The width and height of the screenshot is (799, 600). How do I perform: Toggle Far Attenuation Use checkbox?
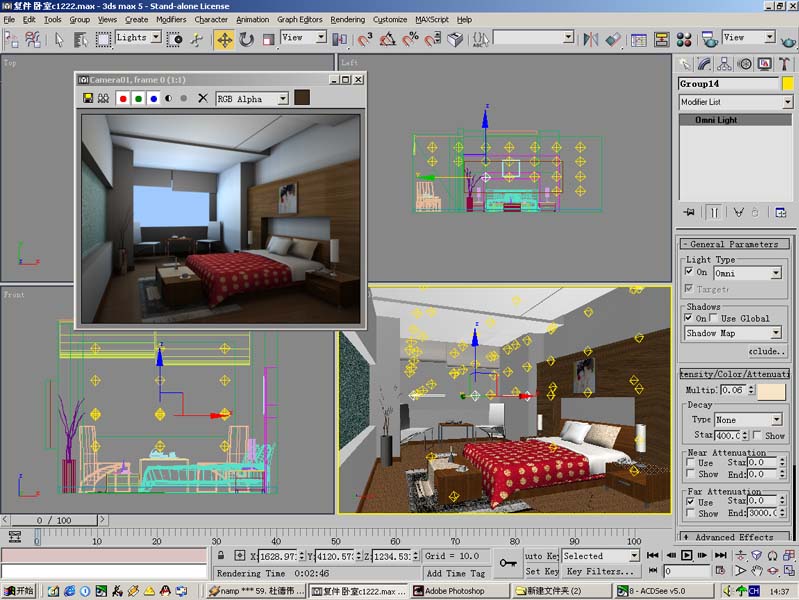pyautogui.click(x=690, y=502)
